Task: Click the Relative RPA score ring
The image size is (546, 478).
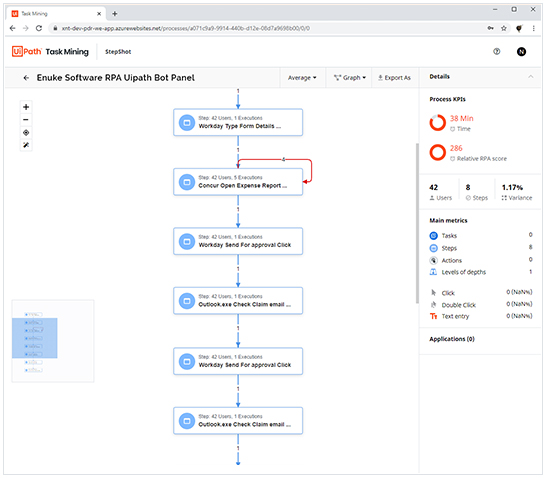Action: pos(437,152)
